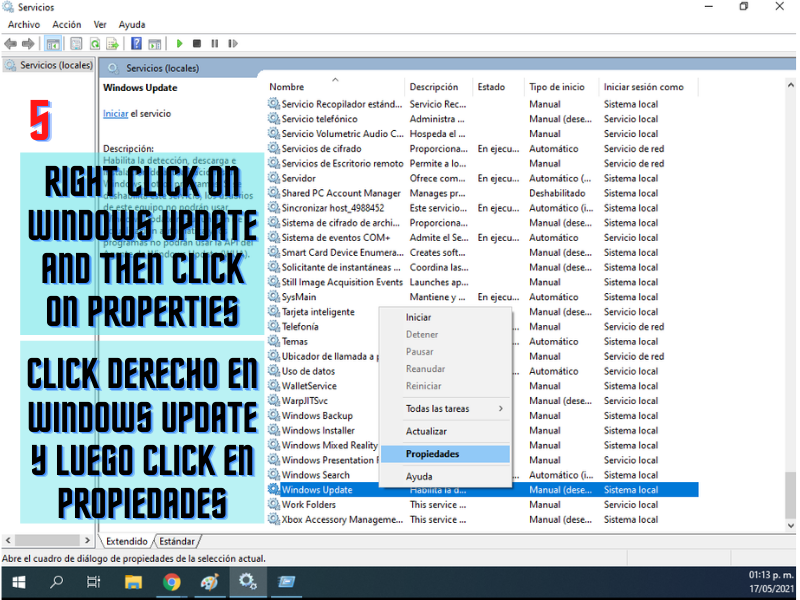
Task: Click the Export list toolbar icon
Action: tap(112, 44)
